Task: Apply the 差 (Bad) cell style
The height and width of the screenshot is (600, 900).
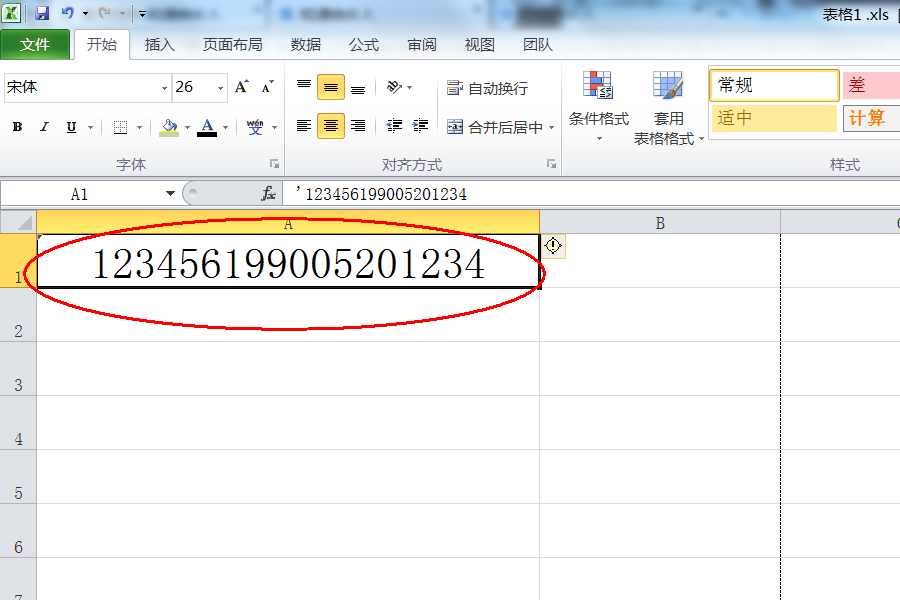Action: click(871, 86)
